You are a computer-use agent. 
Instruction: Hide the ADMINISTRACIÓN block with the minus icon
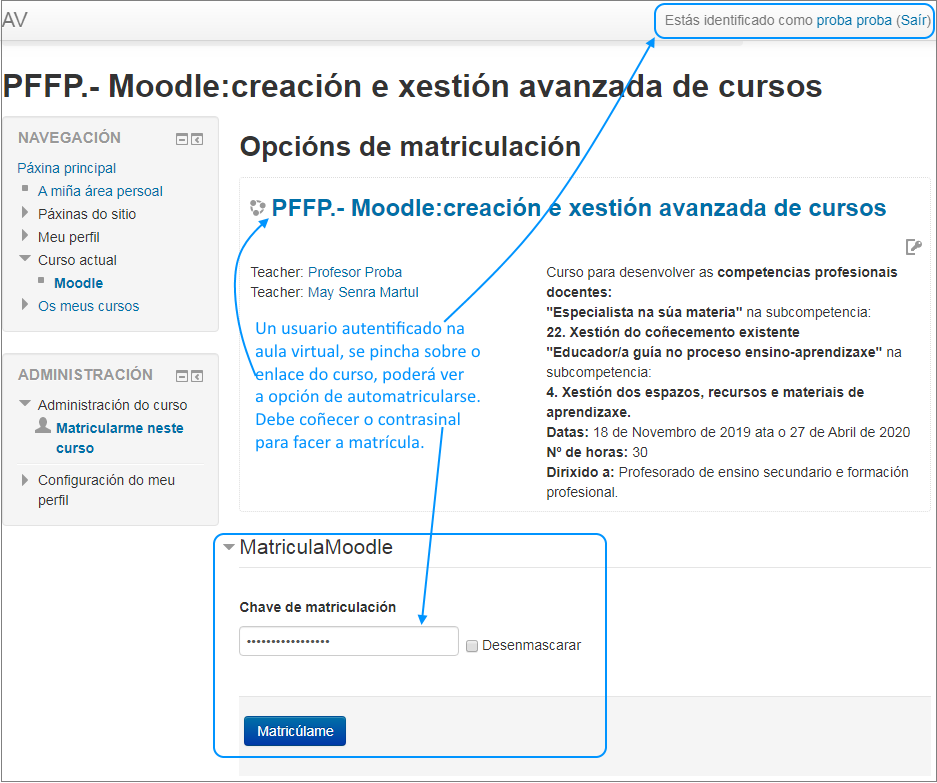[181, 376]
